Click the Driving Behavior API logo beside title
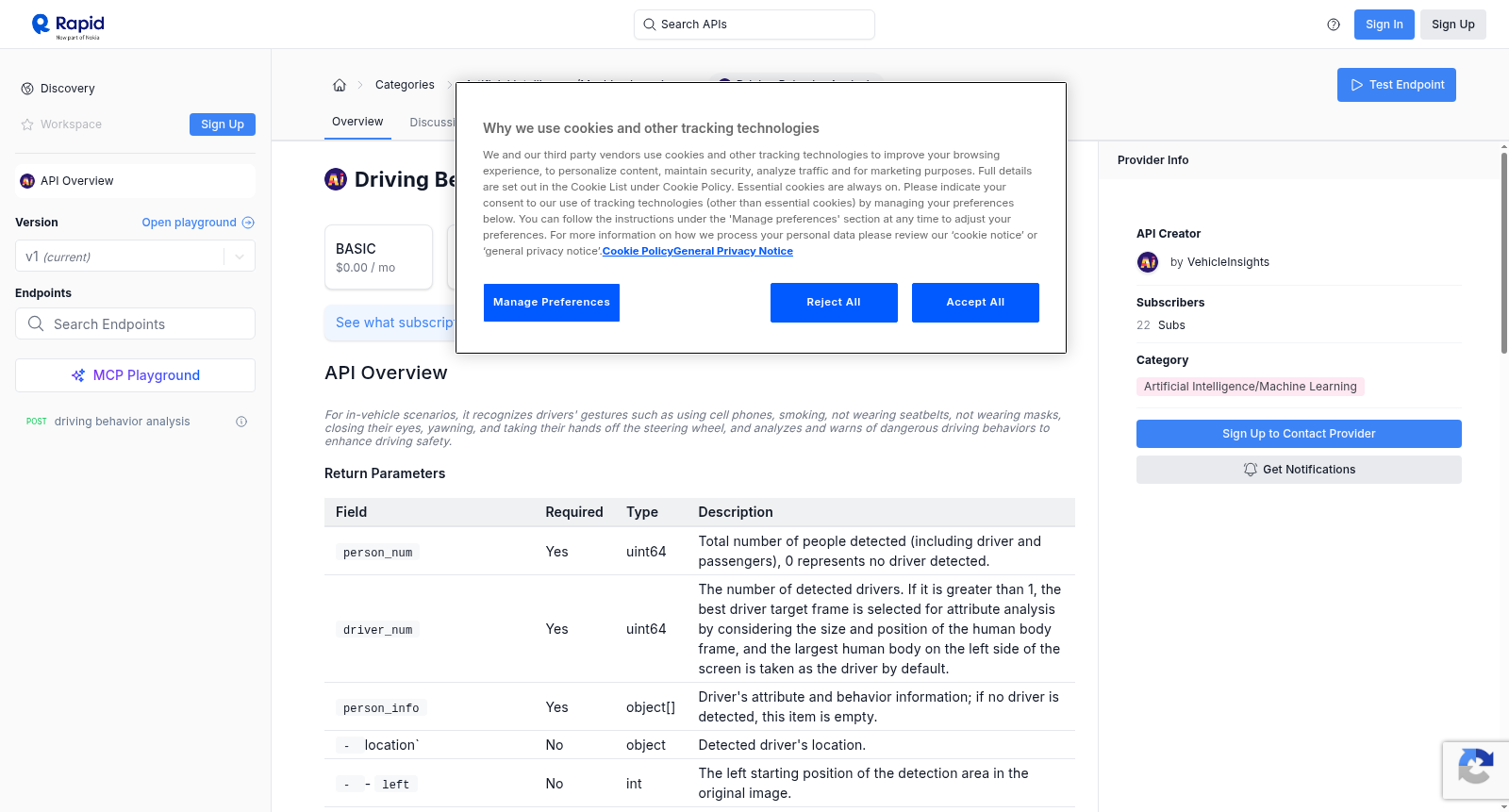Viewport: 1509px width, 812px height. [336, 179]
